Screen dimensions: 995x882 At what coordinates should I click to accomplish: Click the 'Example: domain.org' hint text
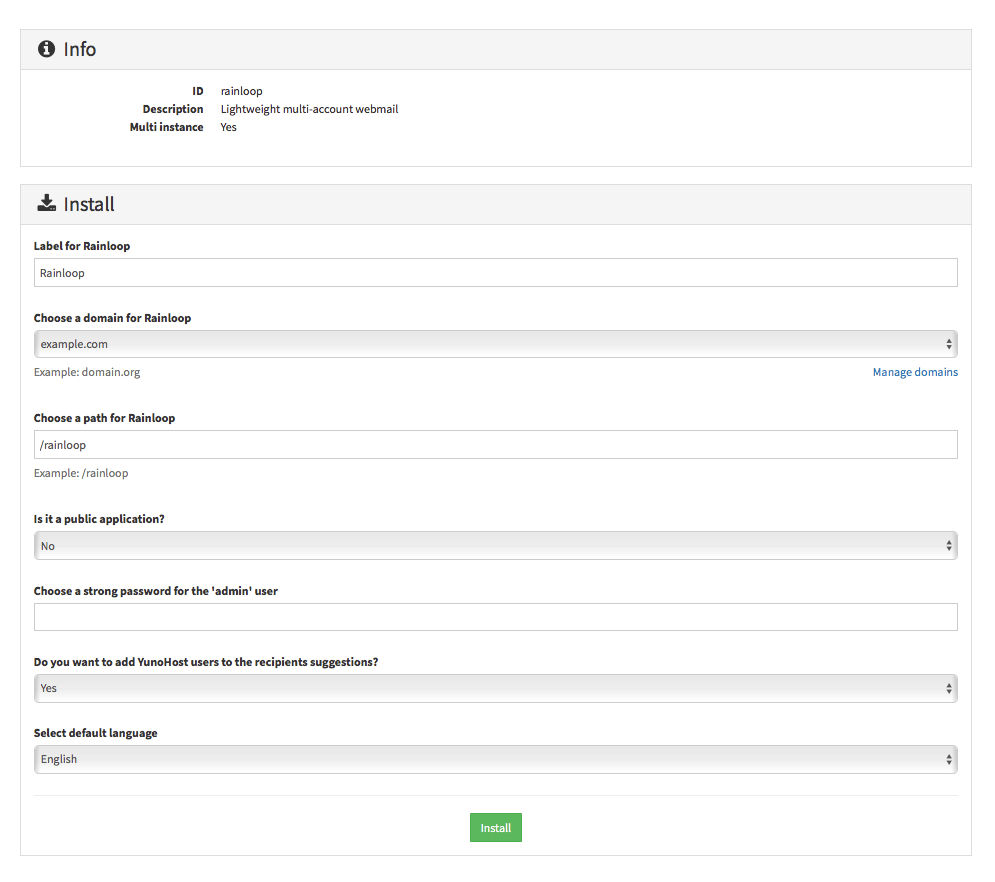(87, 372)
